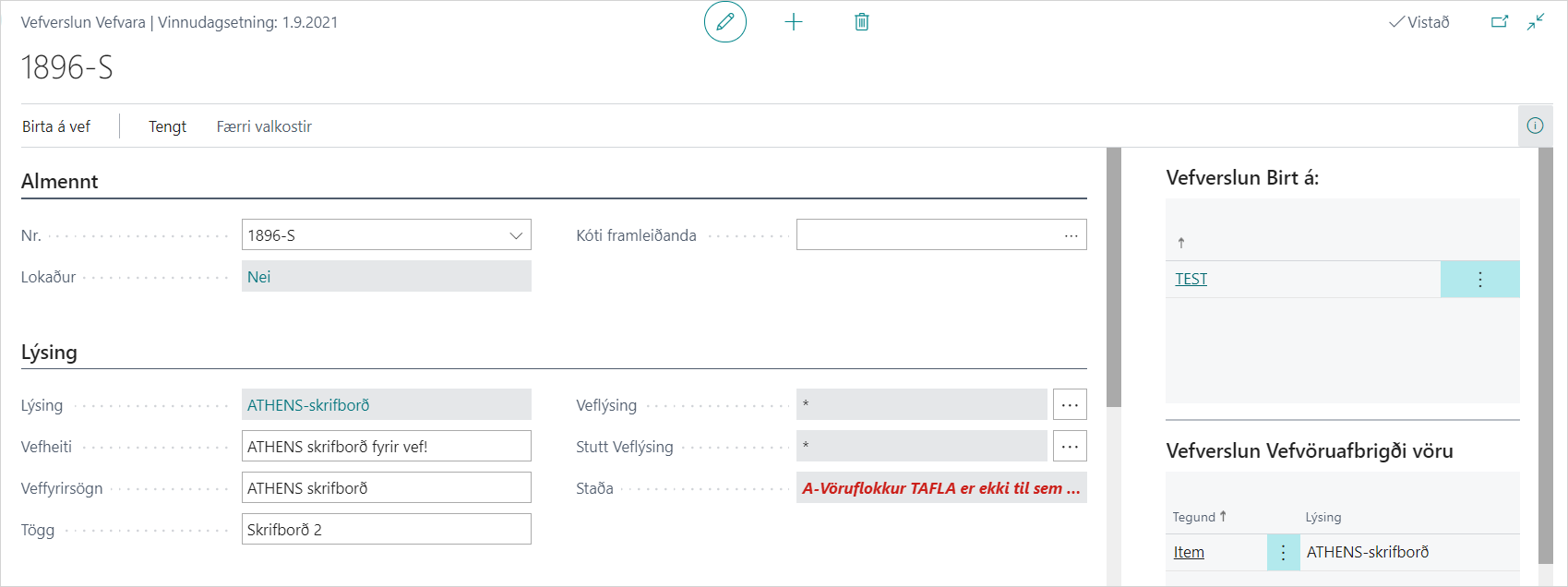
Task: Click the ellipsis button next to Stutt Veflýsing
Action: click(1070, 447)
